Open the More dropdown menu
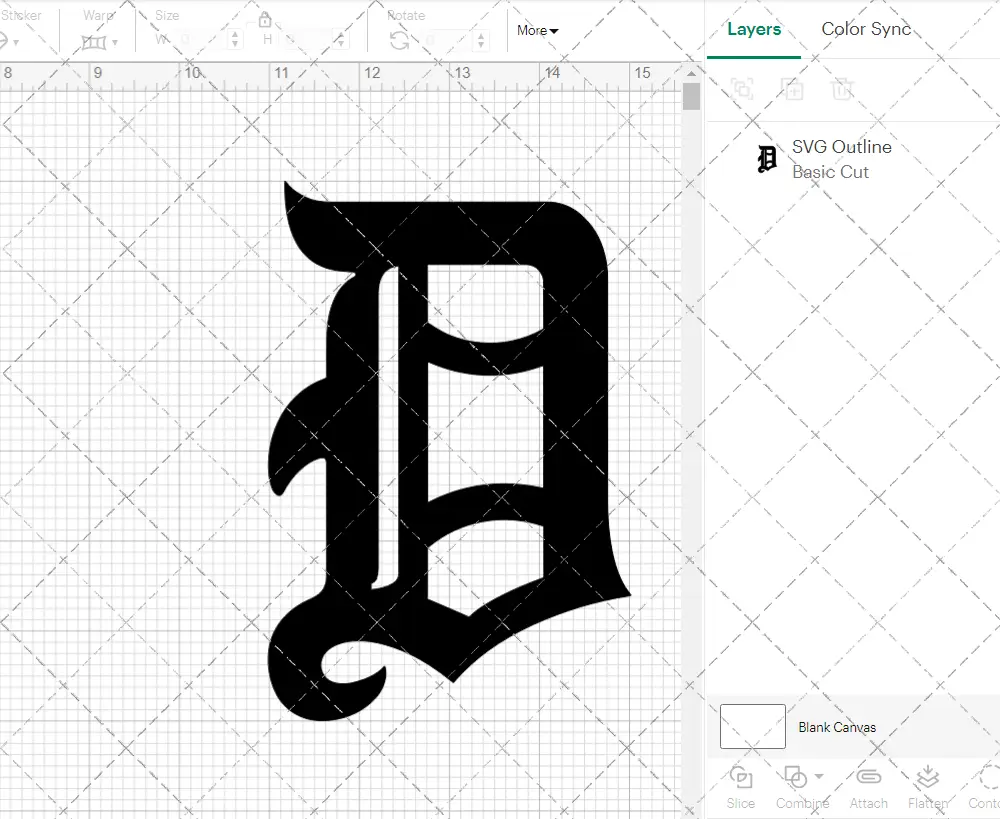 (538, 31)
